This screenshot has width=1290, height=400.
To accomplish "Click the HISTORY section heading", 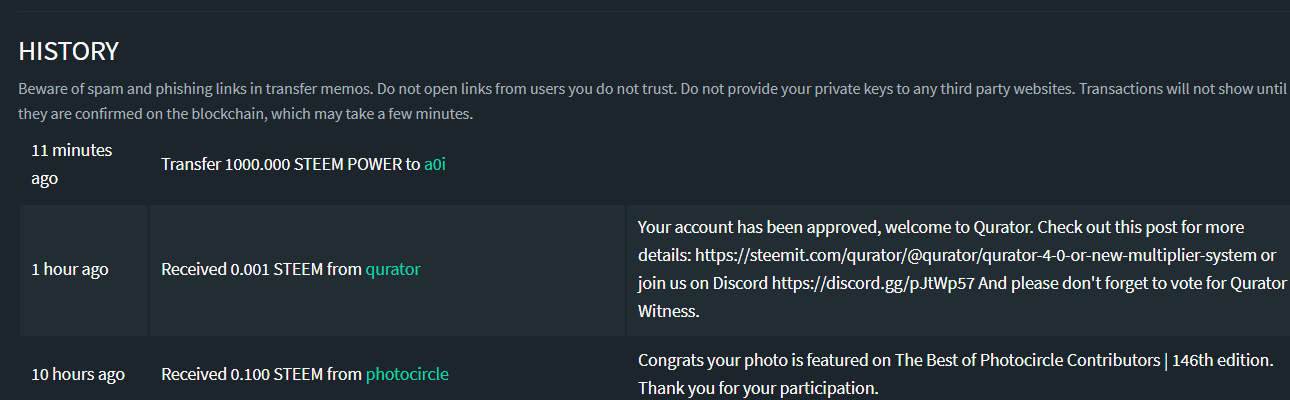I will (69, 51).
